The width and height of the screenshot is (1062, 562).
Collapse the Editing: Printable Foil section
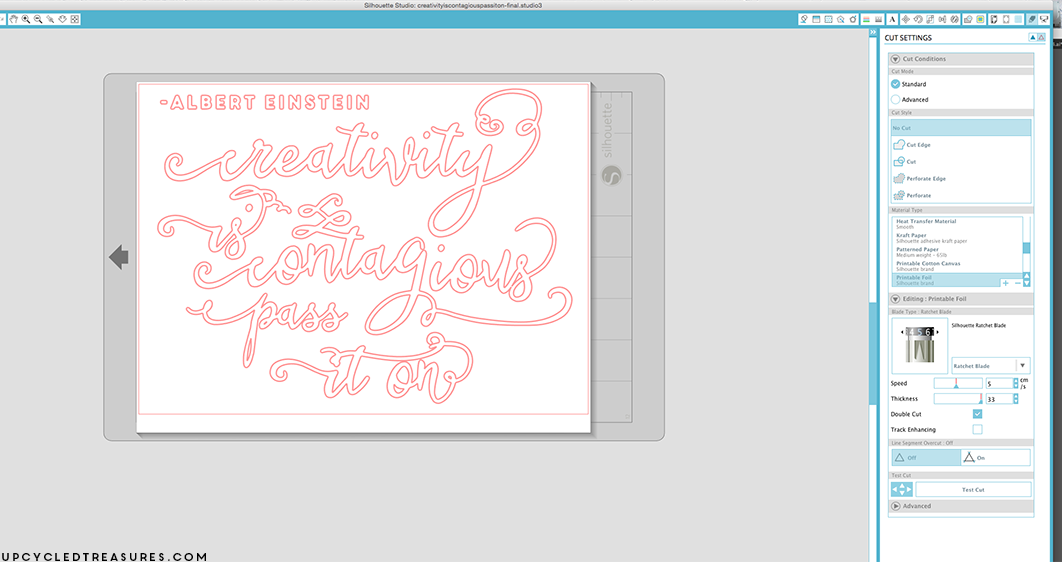click(x=895, y=299)
